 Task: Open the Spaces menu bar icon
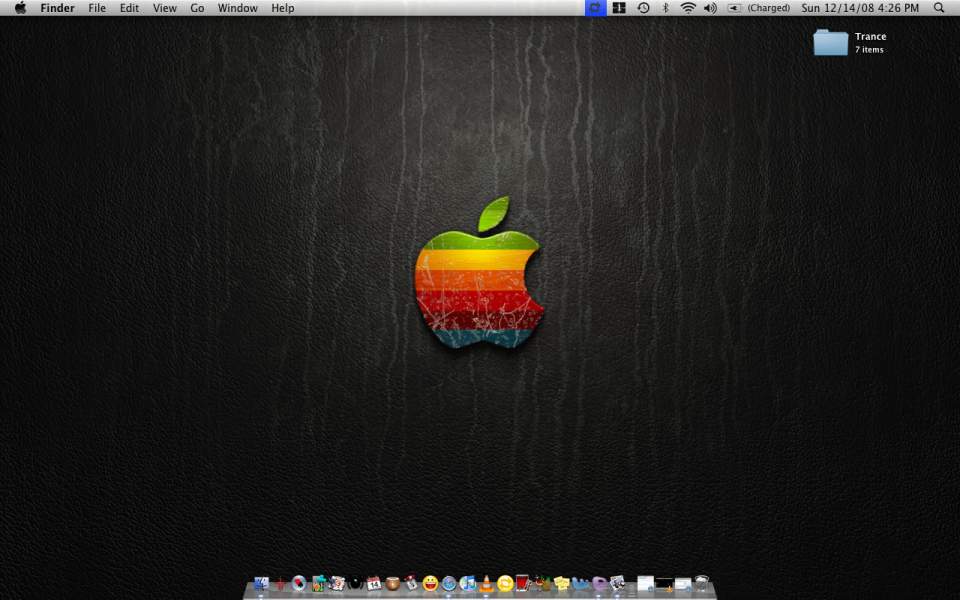(x=619, y=8)
